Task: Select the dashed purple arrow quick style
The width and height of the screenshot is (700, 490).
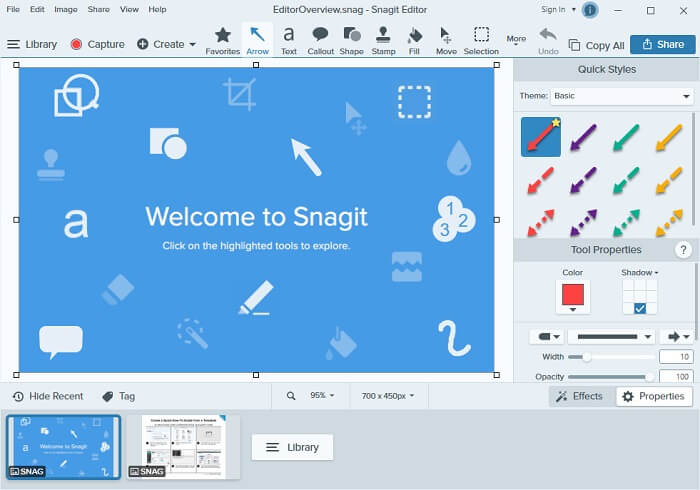Action: tap(583, 180)
